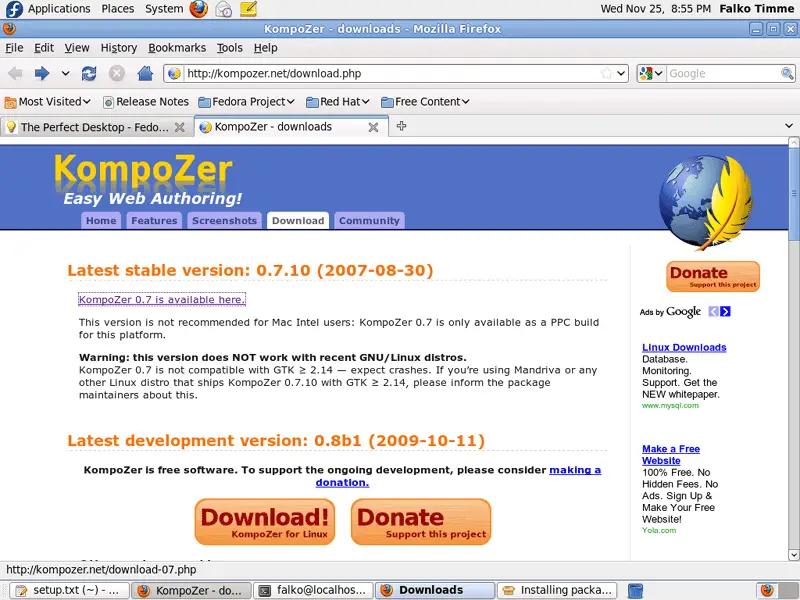The image size is (800, 600).
Task: Open the File menu
Action: click(x=14, y=48)
